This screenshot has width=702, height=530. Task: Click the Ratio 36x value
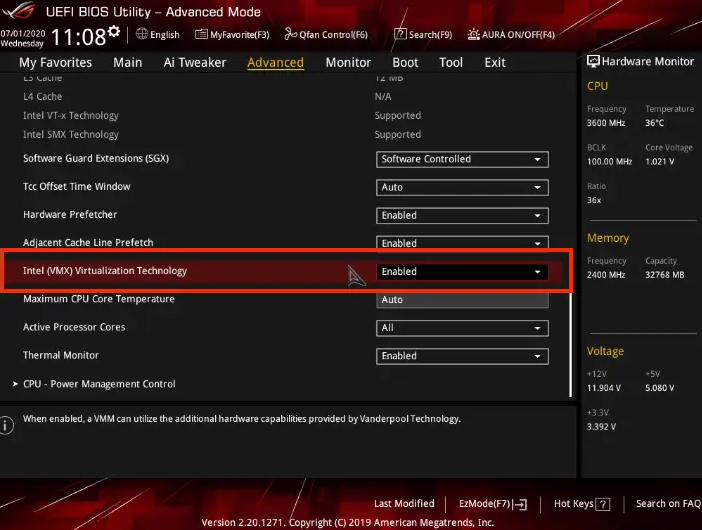594,200
